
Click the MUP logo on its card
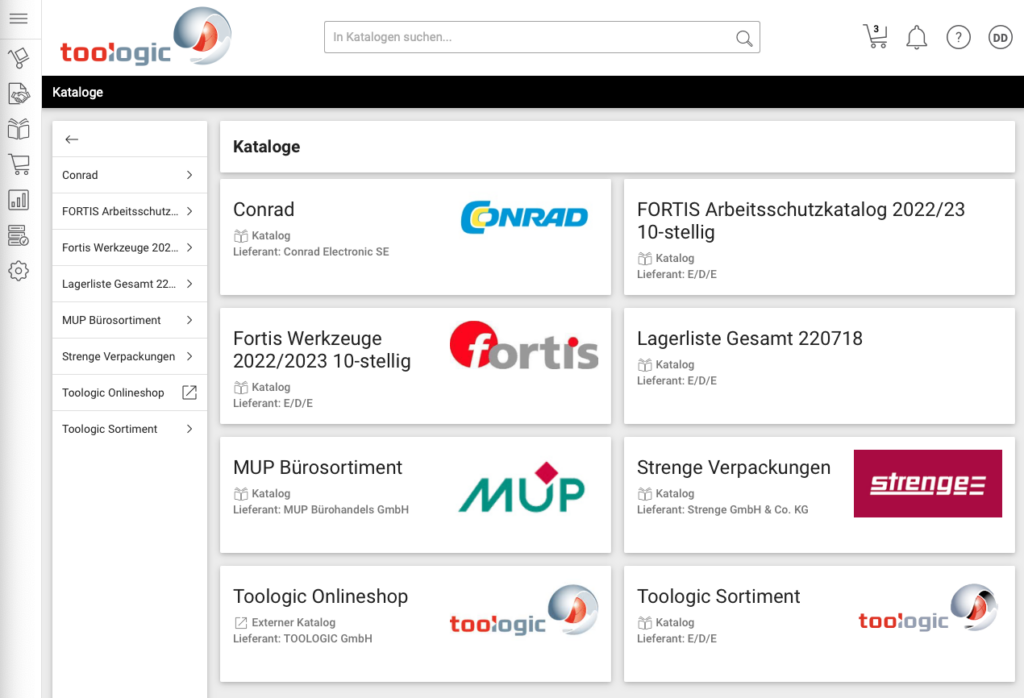click(521, 488)
